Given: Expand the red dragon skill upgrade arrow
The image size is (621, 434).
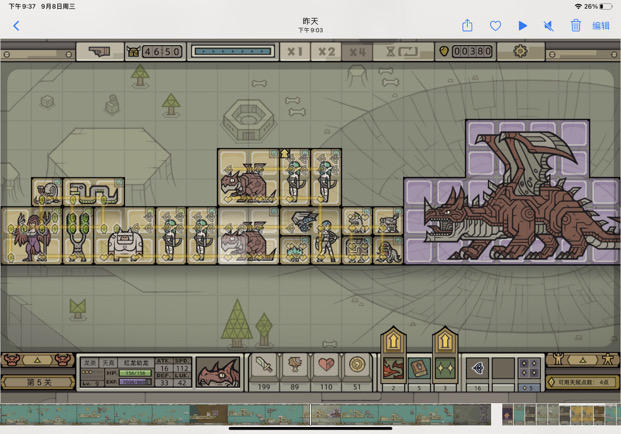Looking at the screenshot, I should point(393,340).
